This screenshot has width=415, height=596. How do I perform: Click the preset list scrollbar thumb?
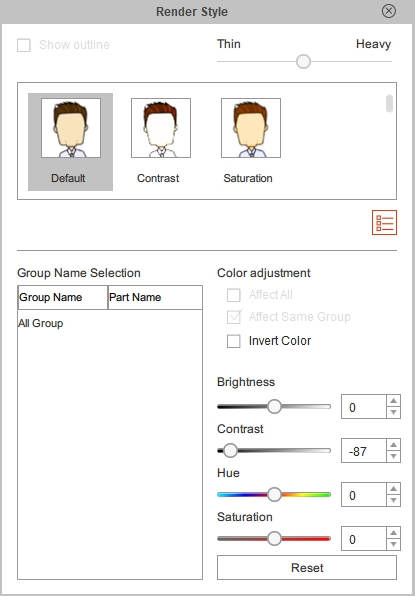coord(389,104)
